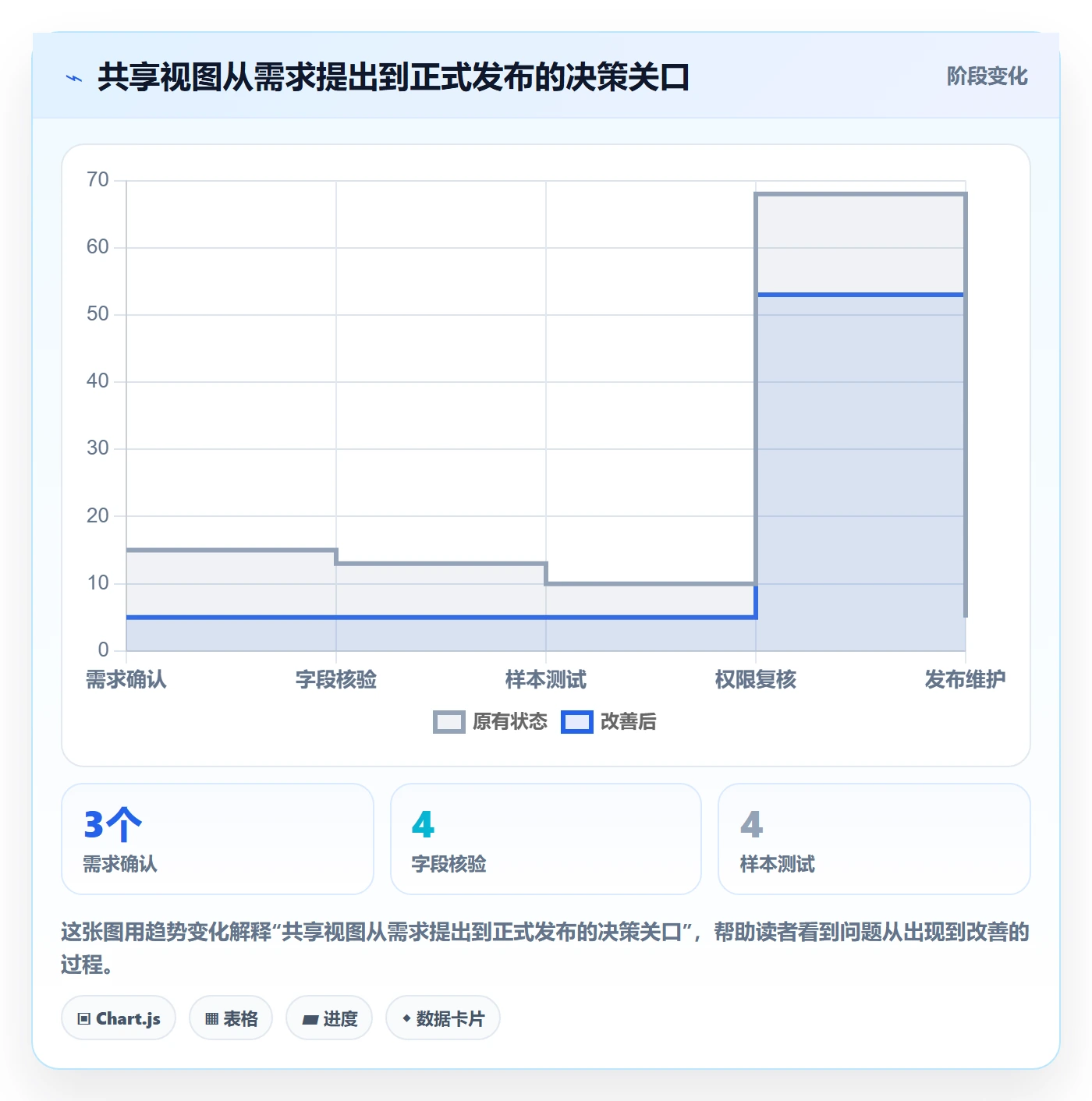Toggle the 改善后 legend series
This screenshot has width=1092, height=1101.
(x=609, y=722)
